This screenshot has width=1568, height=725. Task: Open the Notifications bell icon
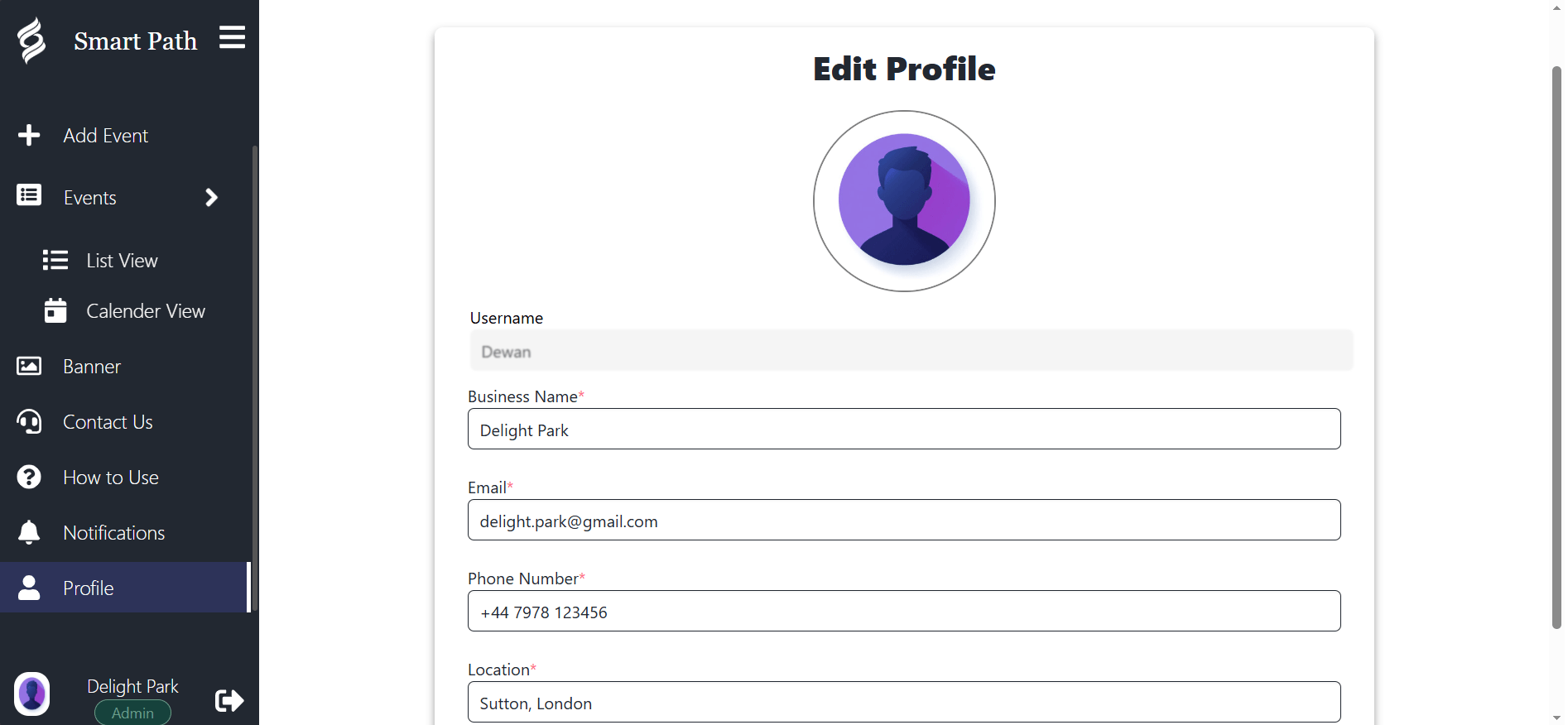coord(29,532)
